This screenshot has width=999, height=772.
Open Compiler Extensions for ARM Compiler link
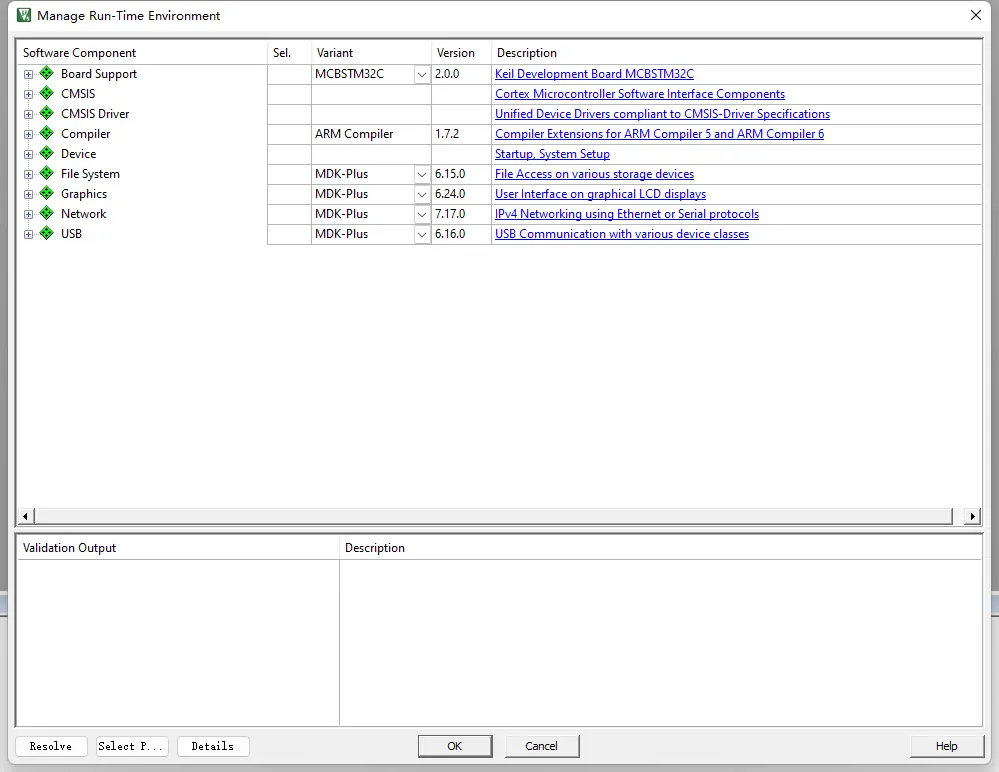tap(659, 134)
